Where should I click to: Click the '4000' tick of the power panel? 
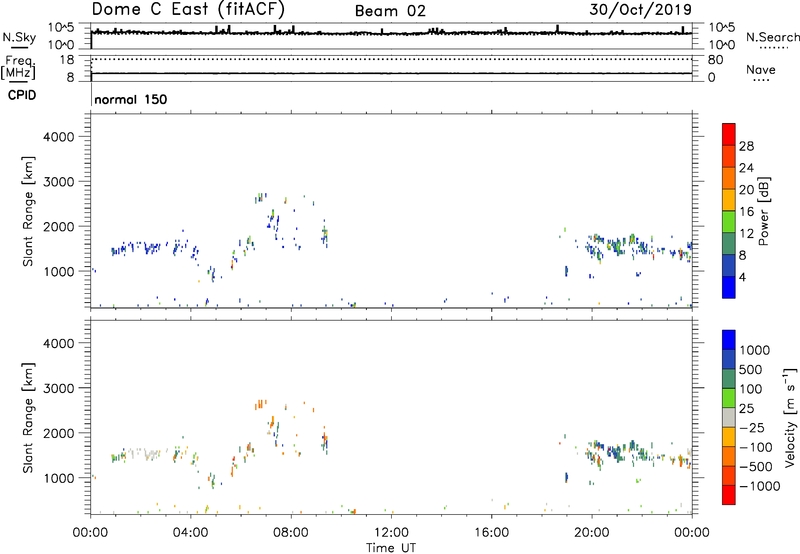58,137
